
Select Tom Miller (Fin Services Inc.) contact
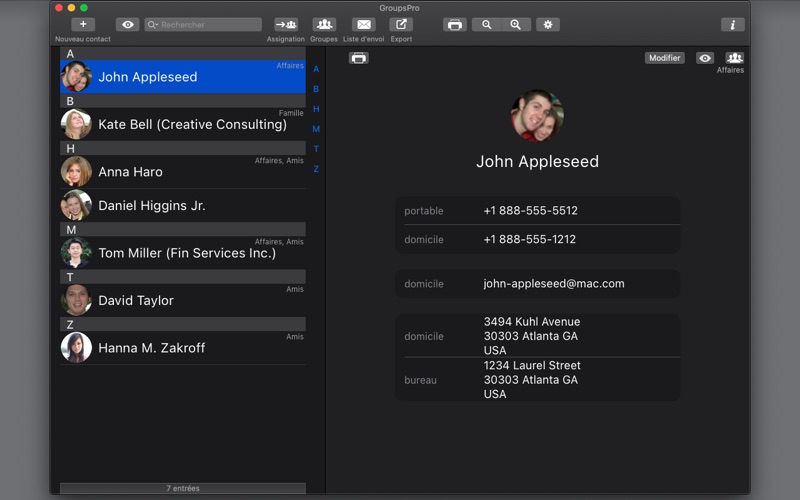point(183,253)
